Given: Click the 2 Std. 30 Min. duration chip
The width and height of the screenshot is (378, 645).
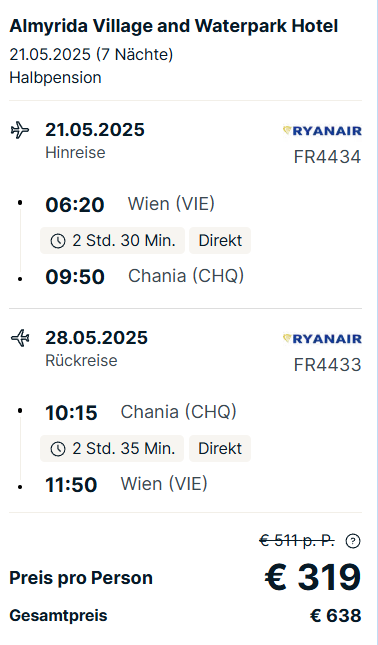Looking at the screenshot, I should [x=112, y=241].
